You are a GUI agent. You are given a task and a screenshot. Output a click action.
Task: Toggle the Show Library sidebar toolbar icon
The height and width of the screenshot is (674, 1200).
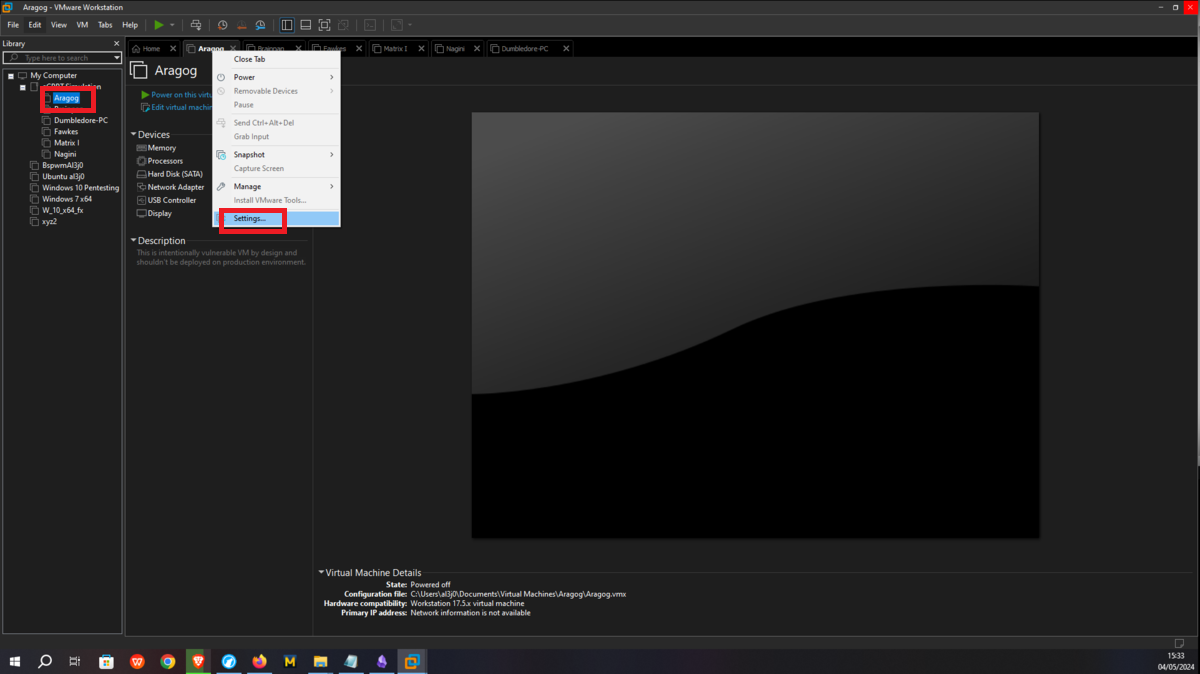point(287,25)
